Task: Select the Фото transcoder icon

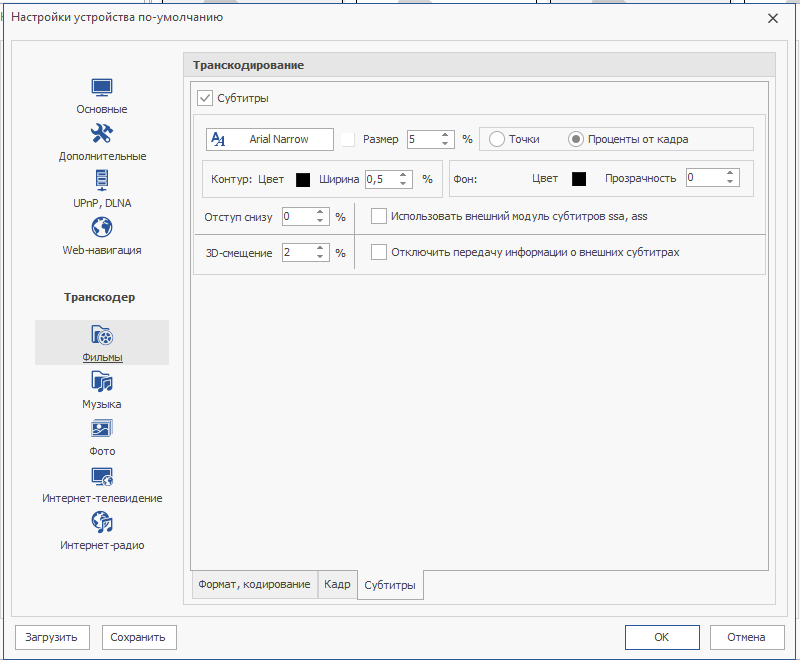Action: click(102, 429)
